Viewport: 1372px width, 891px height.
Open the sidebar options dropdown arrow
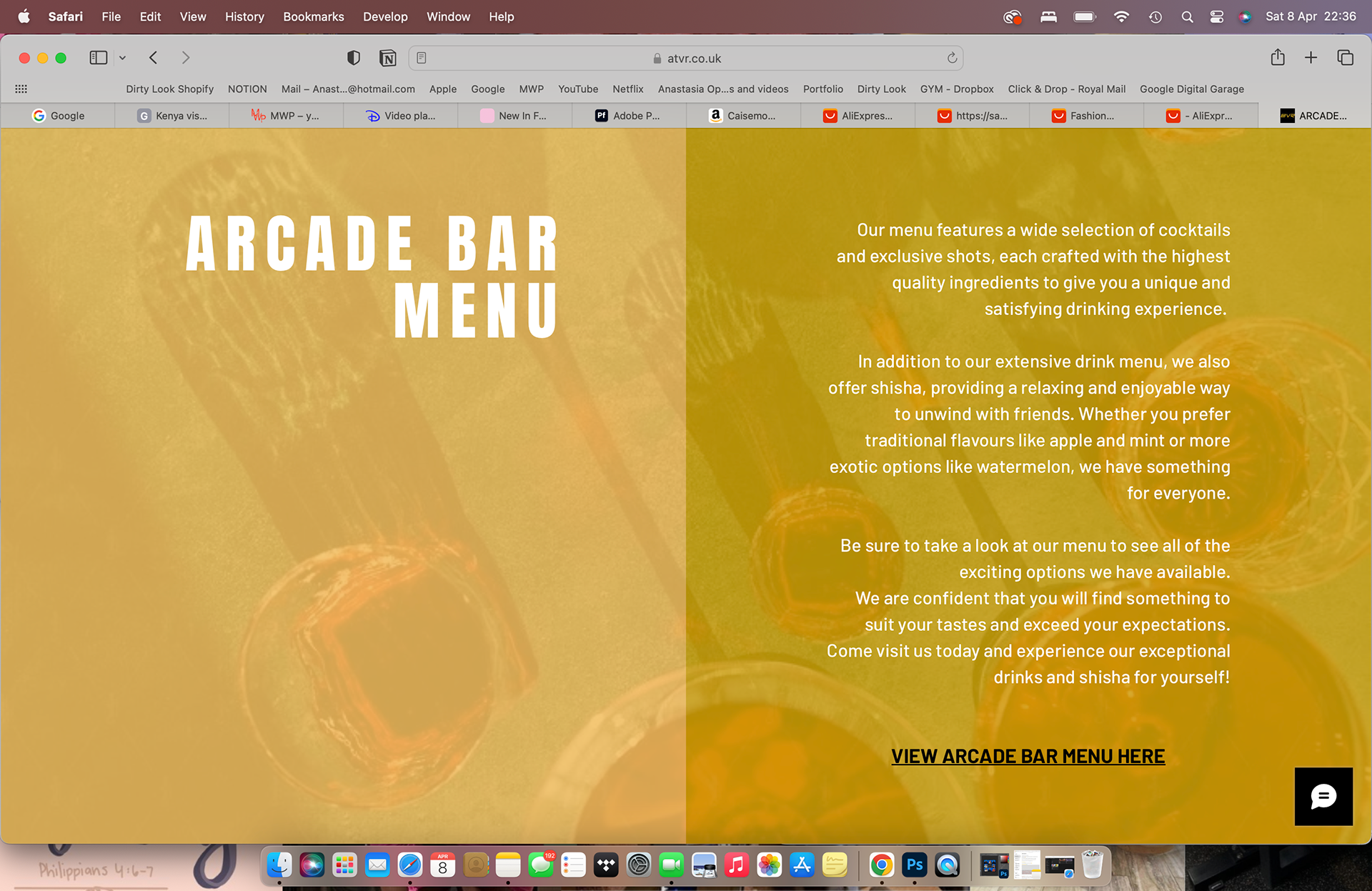tap(122, 58)
